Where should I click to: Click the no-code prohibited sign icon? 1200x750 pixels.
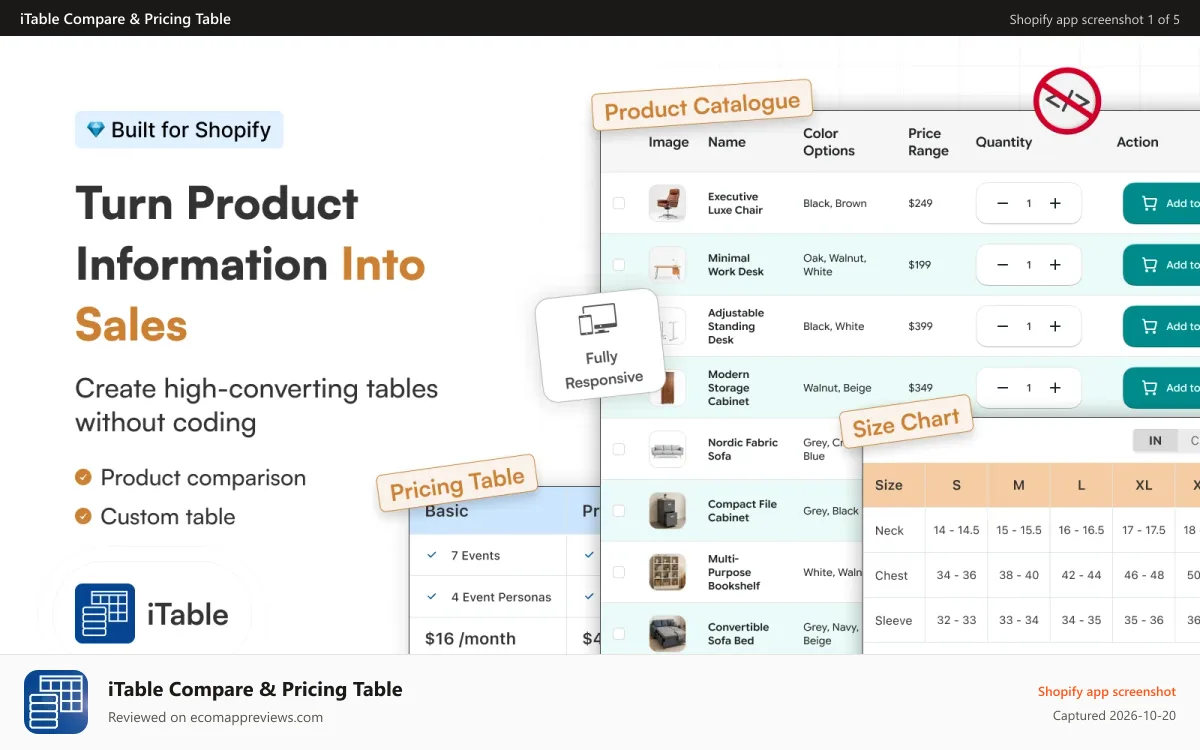coord(1067,100)
